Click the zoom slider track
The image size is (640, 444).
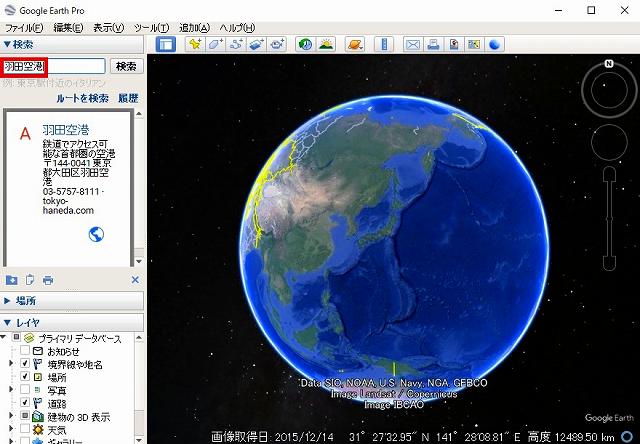point(609,218)
